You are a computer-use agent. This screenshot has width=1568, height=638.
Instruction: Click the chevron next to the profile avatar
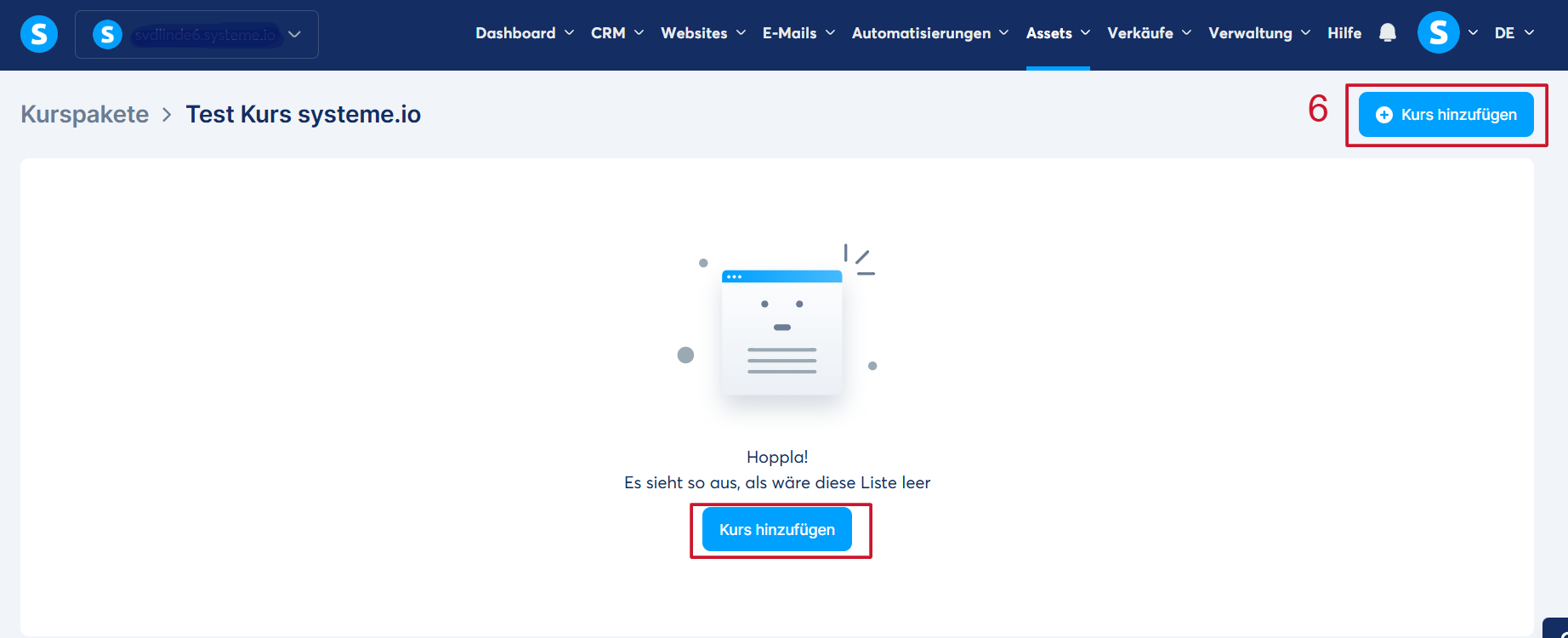tap(1473, 33)
